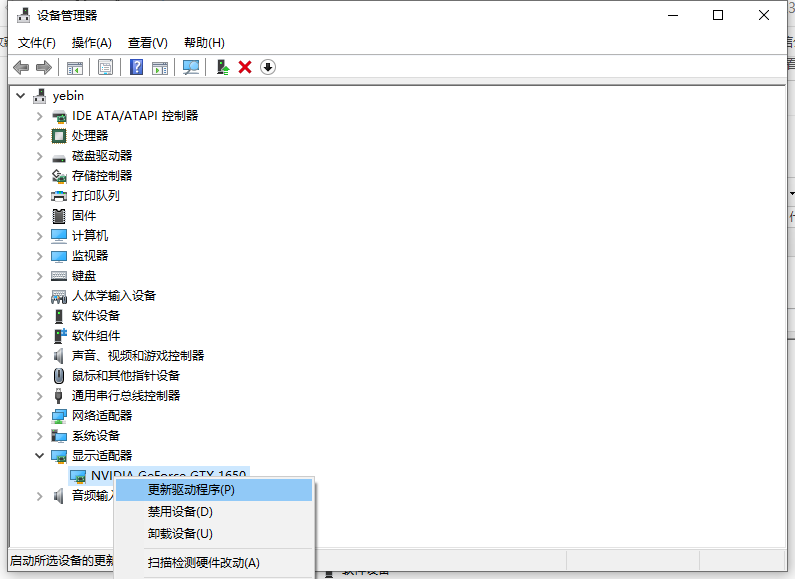Expand the IDE ATA/ATAPI 控制器 node
The height and width of the screenshot is (579, 795).
[40, 116]
